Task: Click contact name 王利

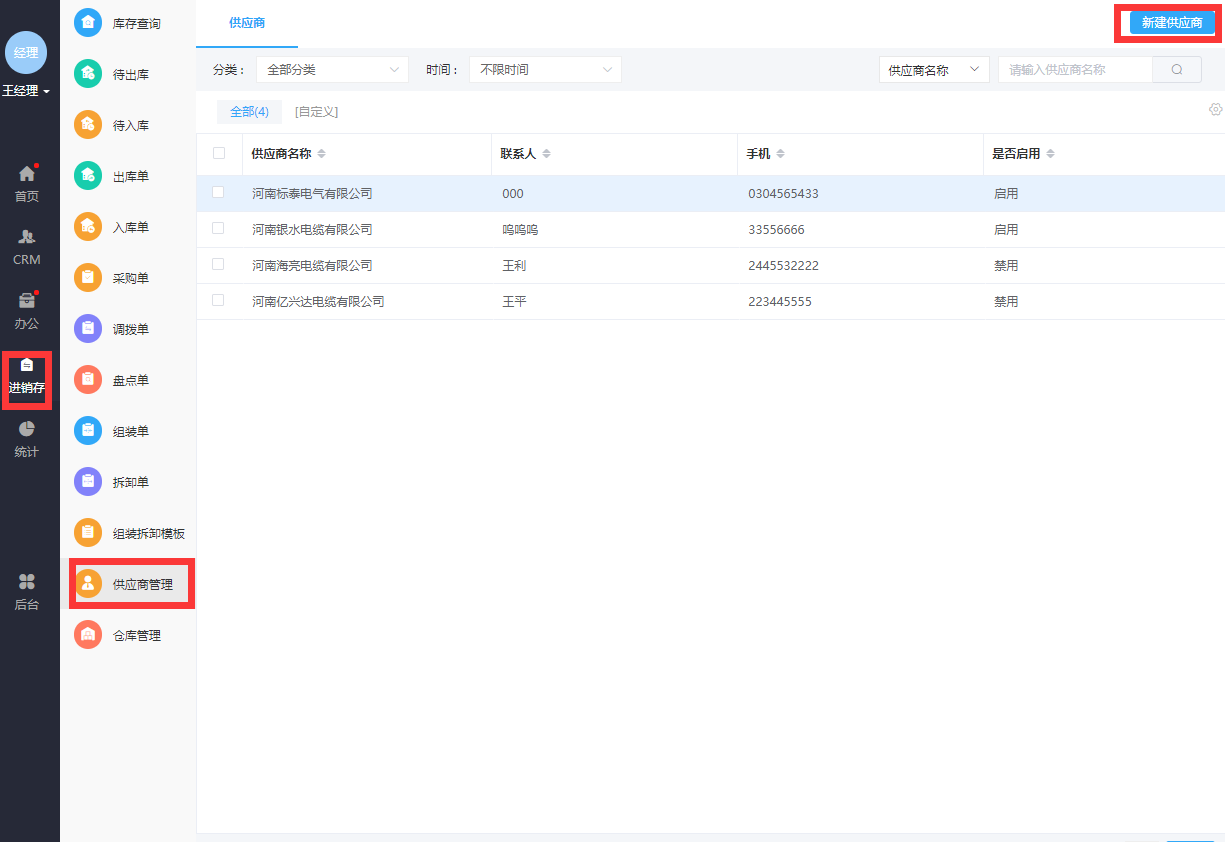Action: tap(514, 266)
